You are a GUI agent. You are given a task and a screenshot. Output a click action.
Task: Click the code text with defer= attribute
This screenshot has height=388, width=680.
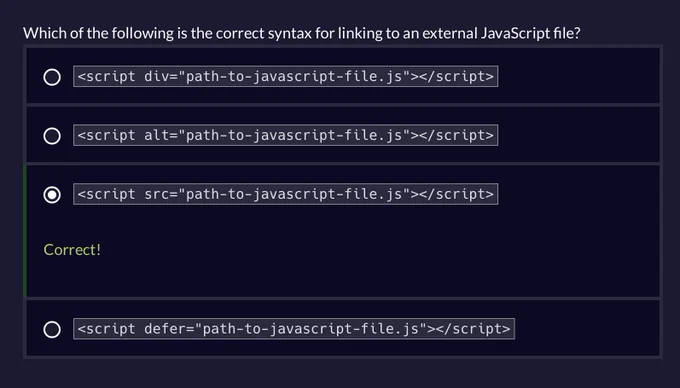294,329
